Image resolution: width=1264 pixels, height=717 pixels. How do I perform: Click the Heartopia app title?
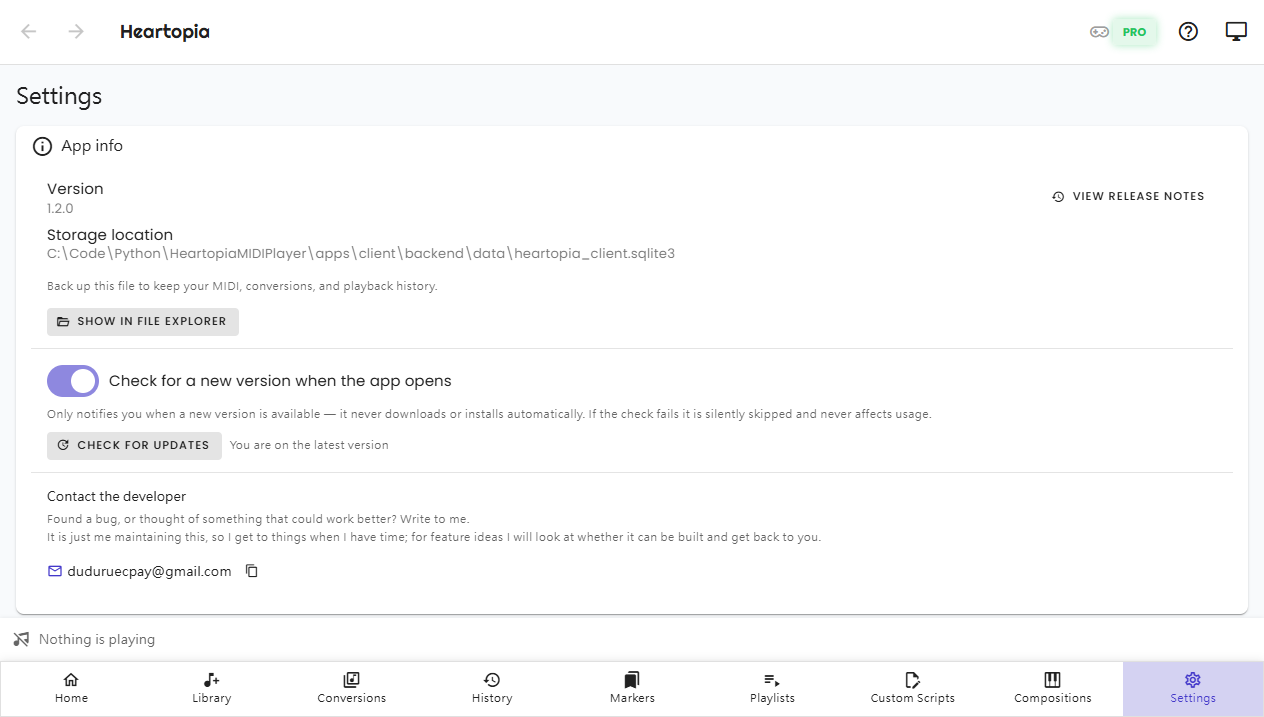[165, 32]
